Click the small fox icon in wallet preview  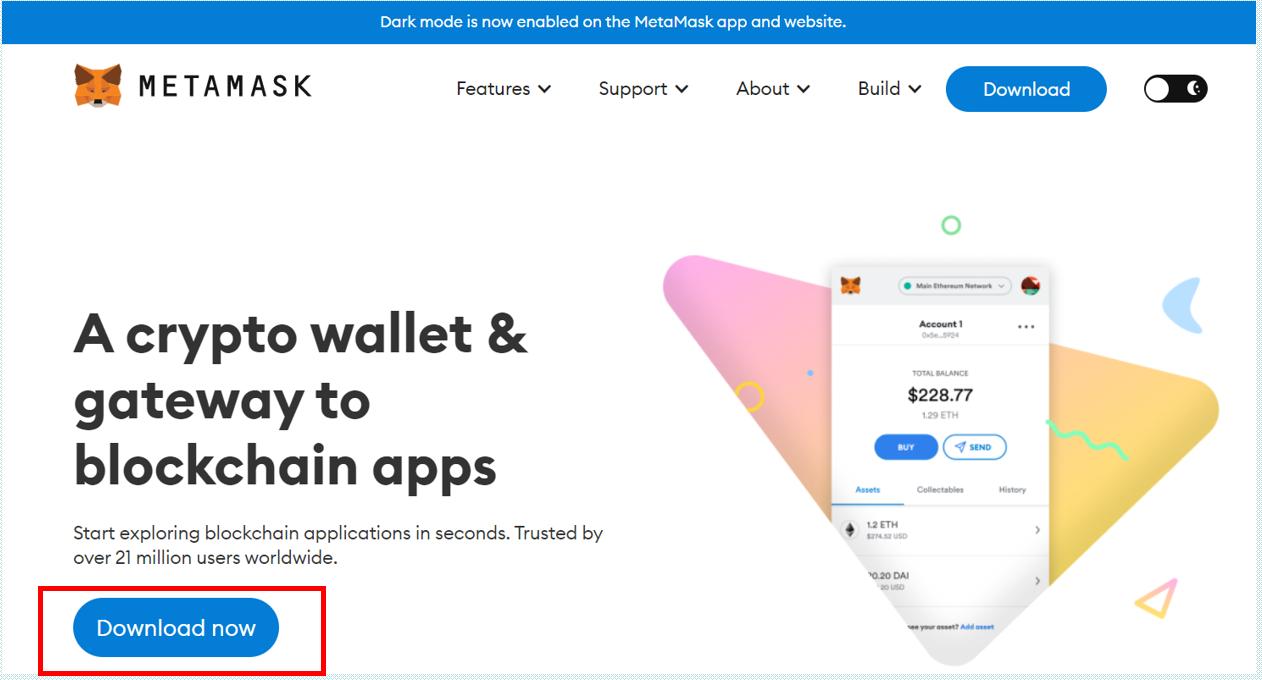850,286
